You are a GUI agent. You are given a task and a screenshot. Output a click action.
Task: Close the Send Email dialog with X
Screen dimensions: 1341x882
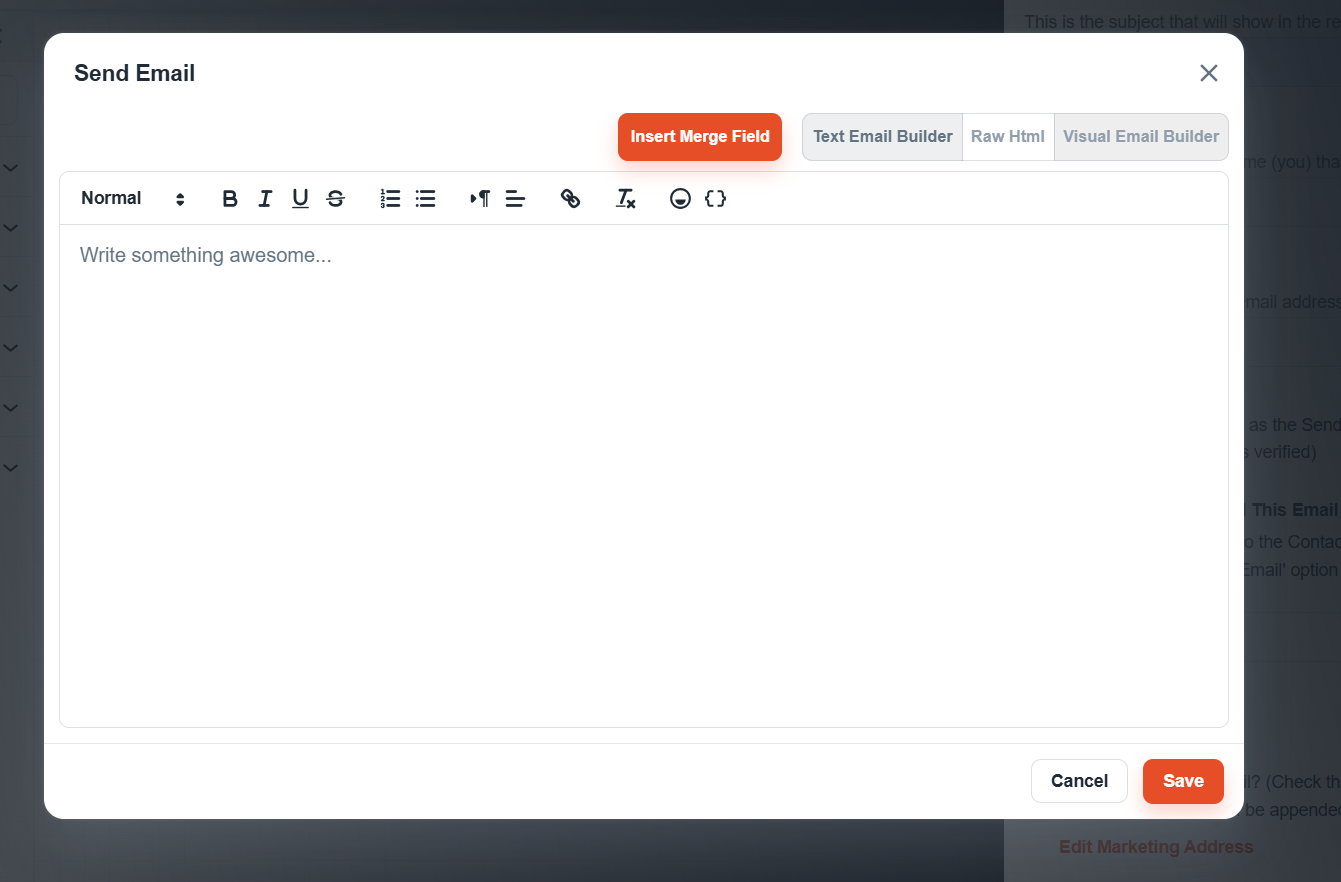click(1209, 73)
